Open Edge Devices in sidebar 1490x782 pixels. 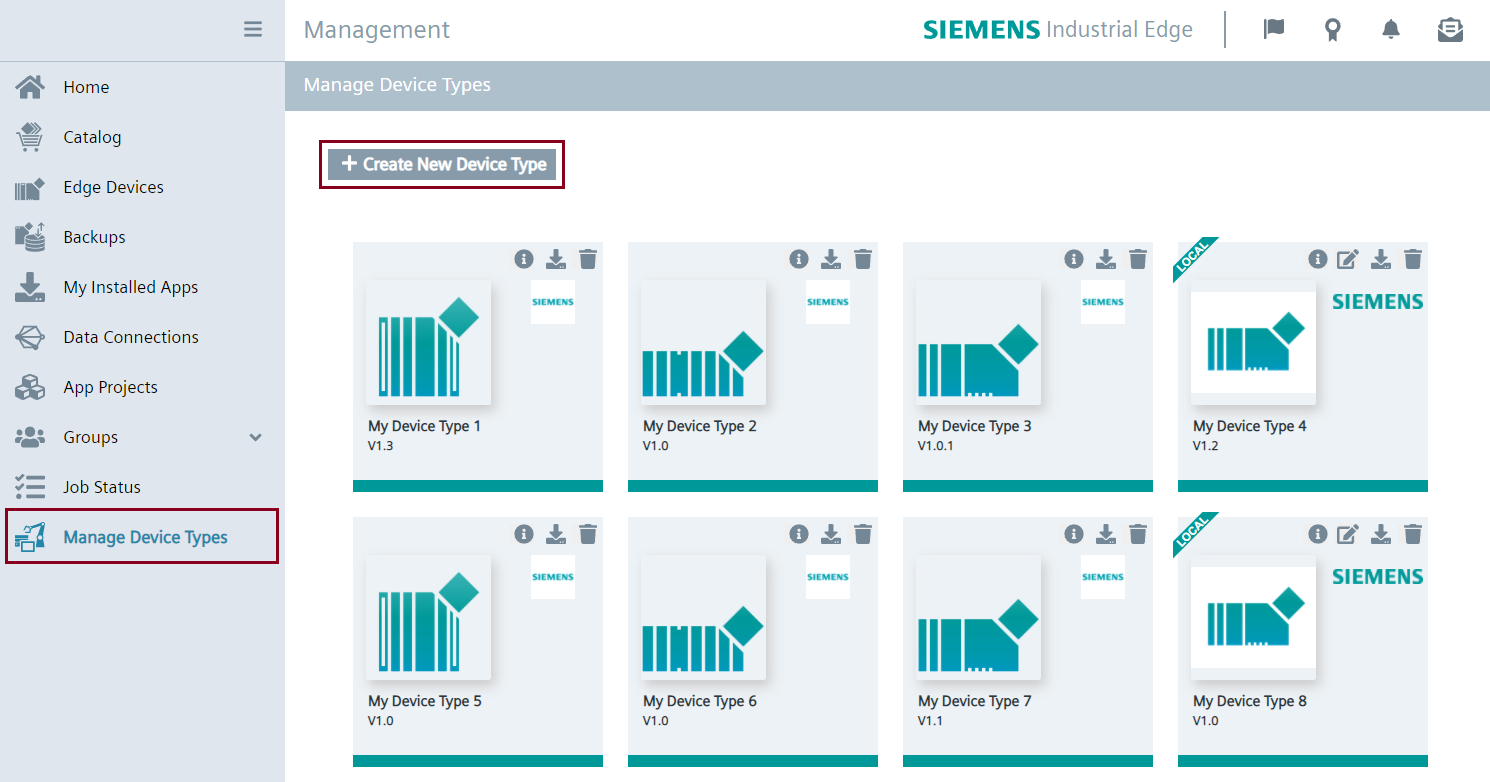(142, 187)
